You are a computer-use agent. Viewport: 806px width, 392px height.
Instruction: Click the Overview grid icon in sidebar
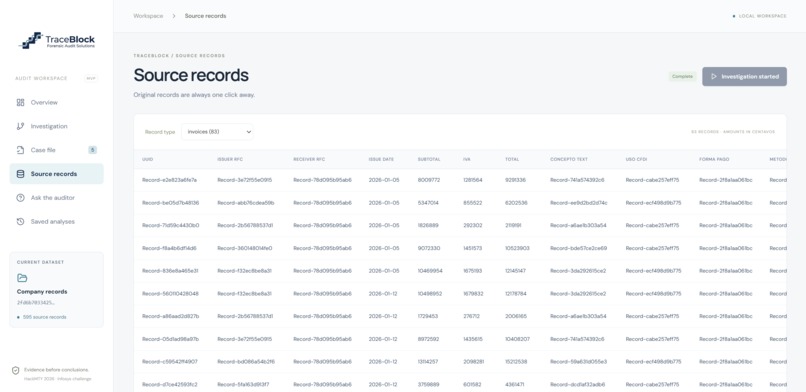(21, 102)
